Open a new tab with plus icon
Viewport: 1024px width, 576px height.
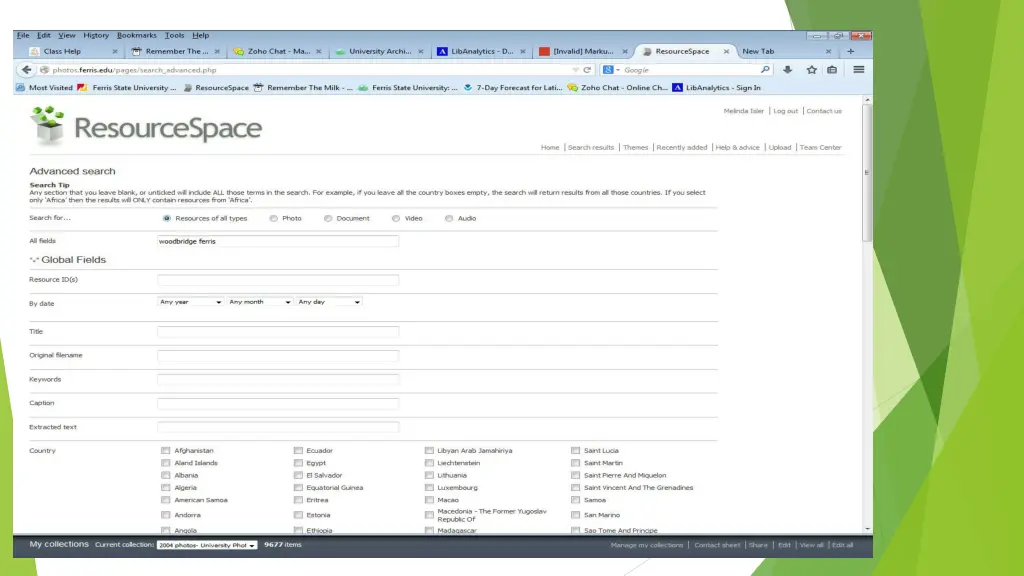pyautogui.click(x=850, y=51)
